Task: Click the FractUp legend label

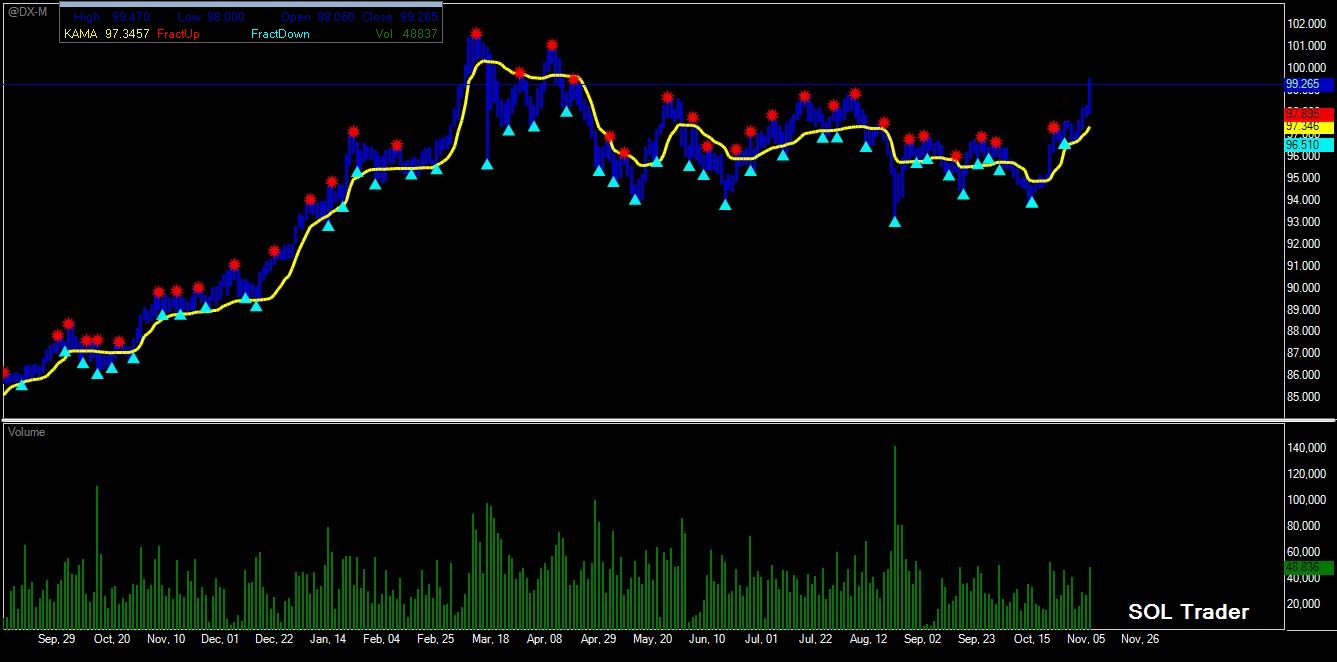Action: pos(178,34)
